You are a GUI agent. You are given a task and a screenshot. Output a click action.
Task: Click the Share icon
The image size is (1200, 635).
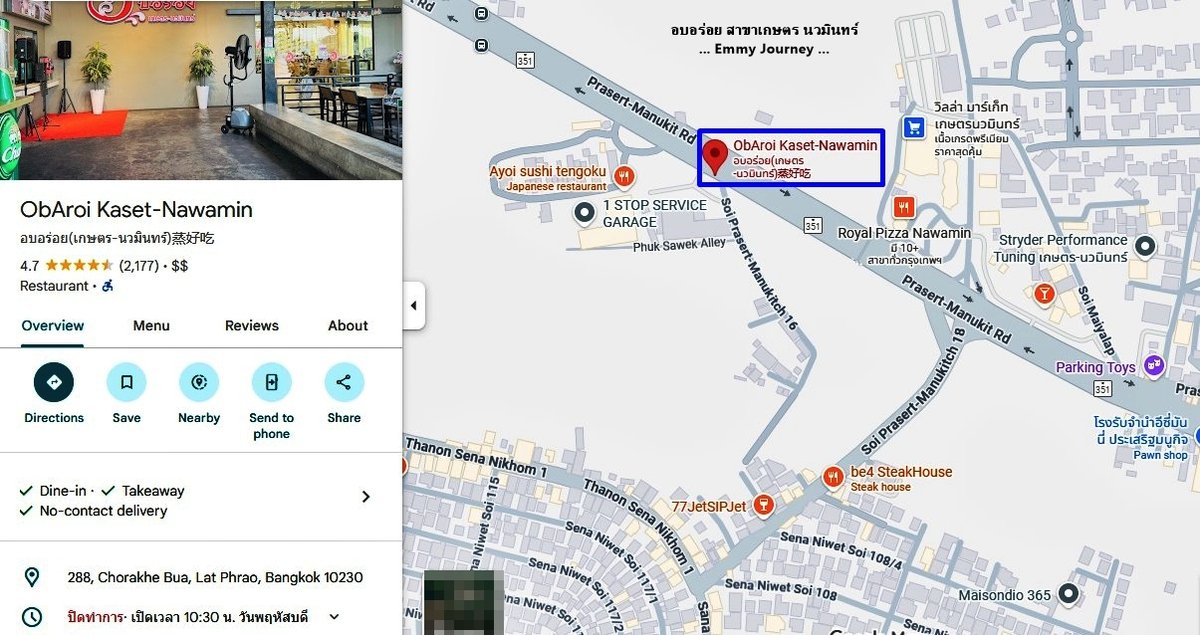point(344,382)
